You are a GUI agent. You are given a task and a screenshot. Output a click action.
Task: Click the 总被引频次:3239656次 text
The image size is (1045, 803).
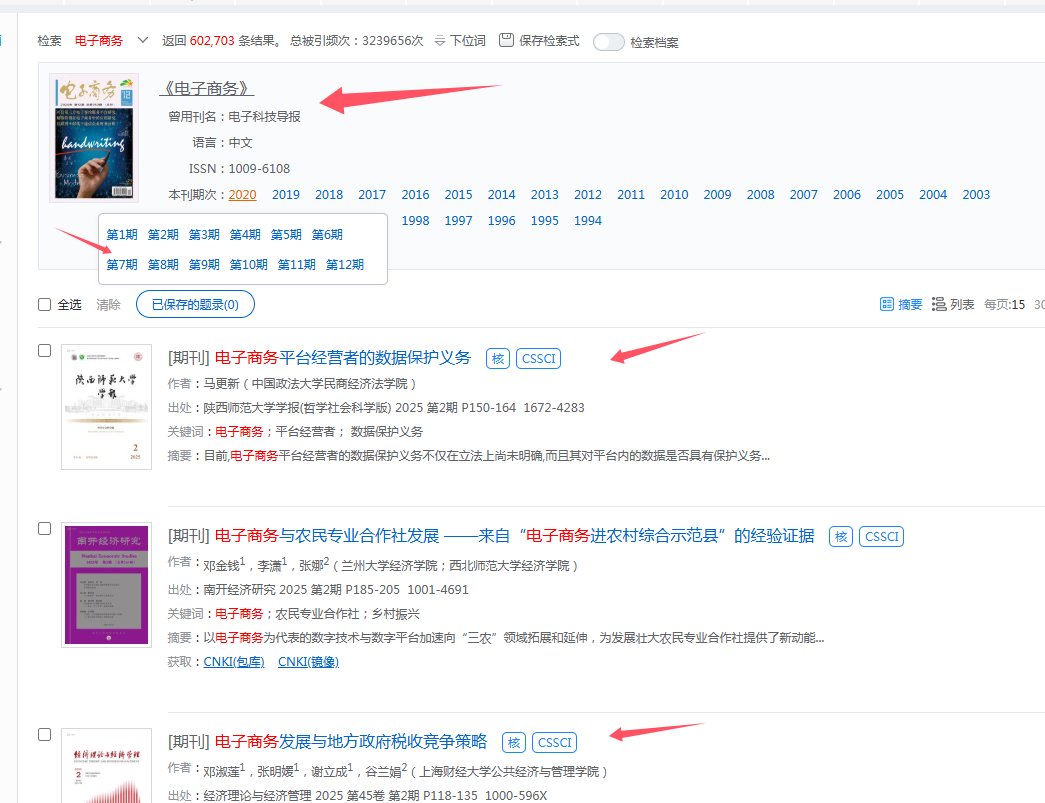coord(357,41)
